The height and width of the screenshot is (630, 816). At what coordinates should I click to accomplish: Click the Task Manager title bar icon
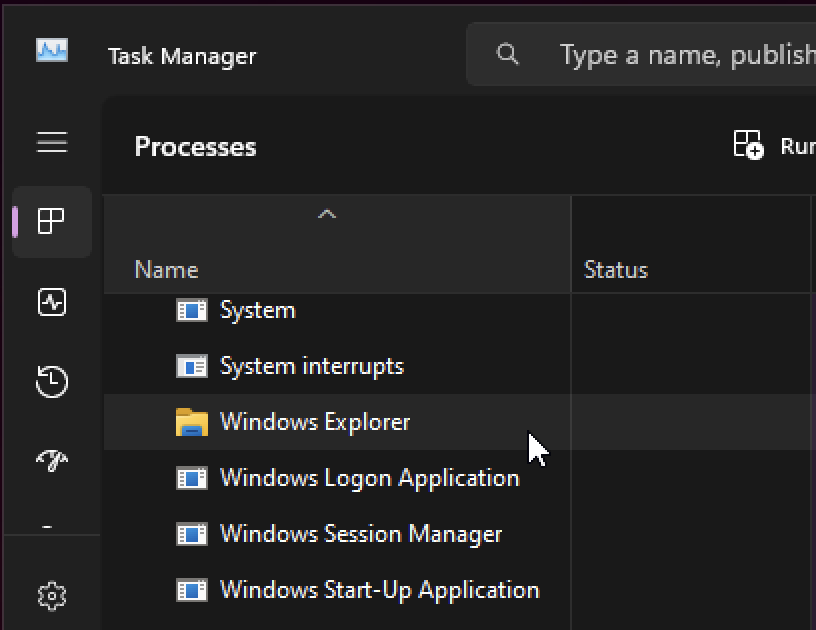[52, 51]
